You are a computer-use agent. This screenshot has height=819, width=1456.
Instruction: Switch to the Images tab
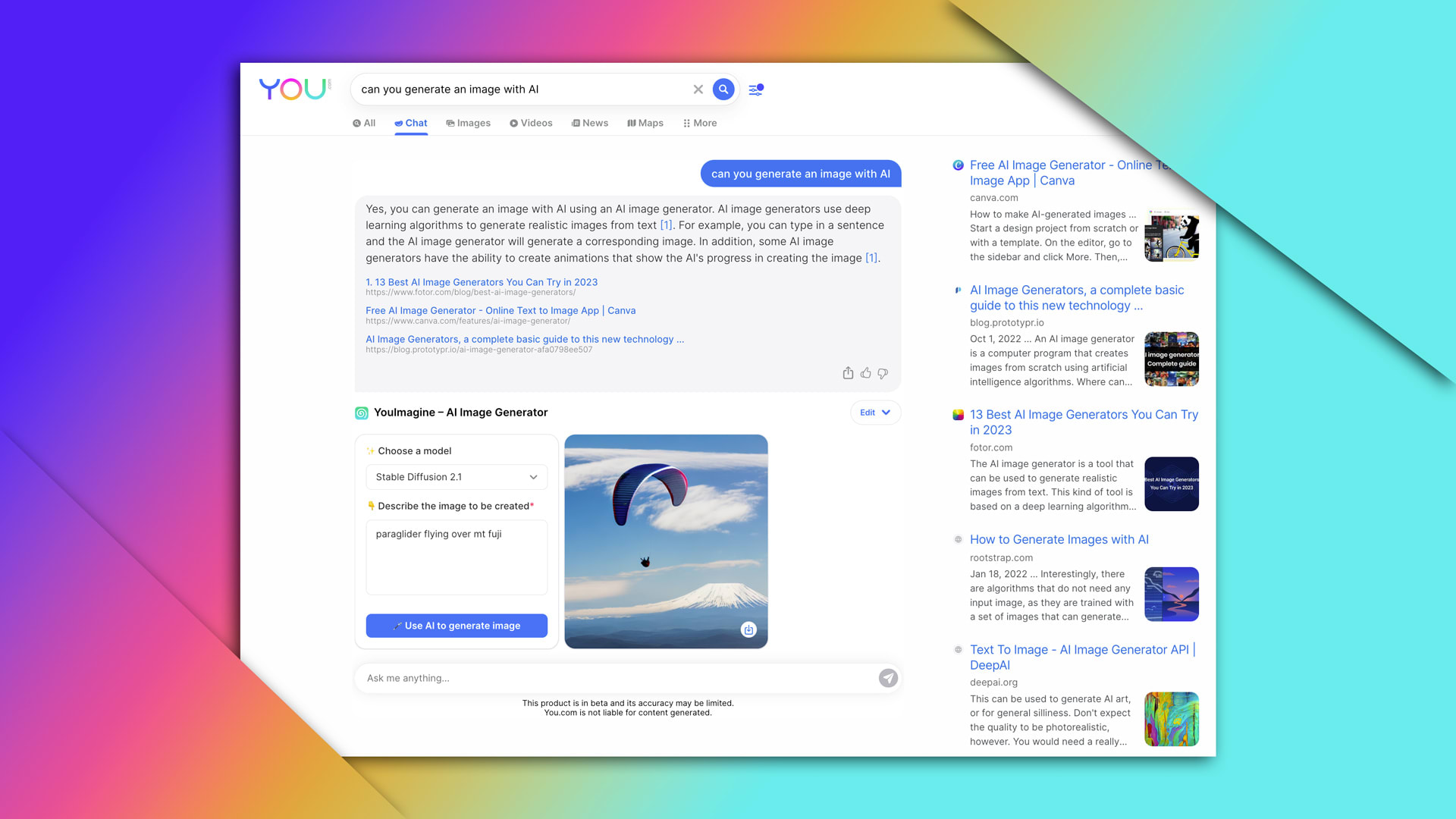coord(469,123)
